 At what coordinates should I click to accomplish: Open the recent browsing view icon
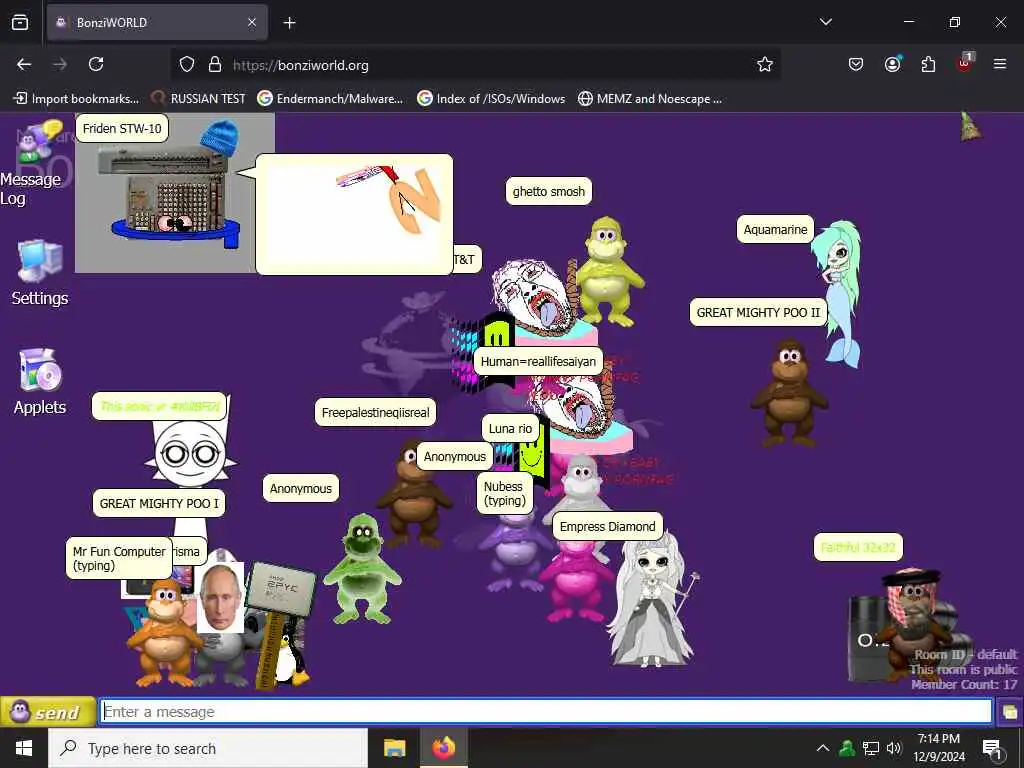tap(20, 22)
